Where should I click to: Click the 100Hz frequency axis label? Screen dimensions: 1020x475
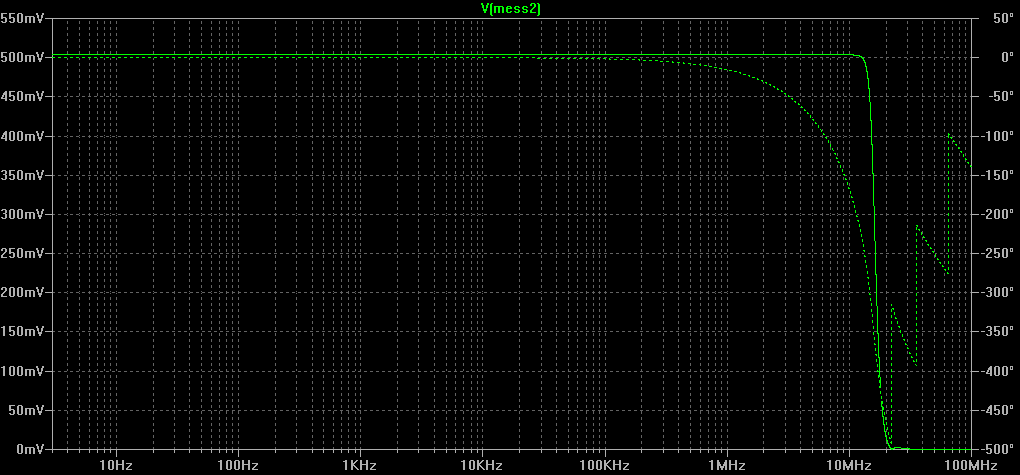238,465
